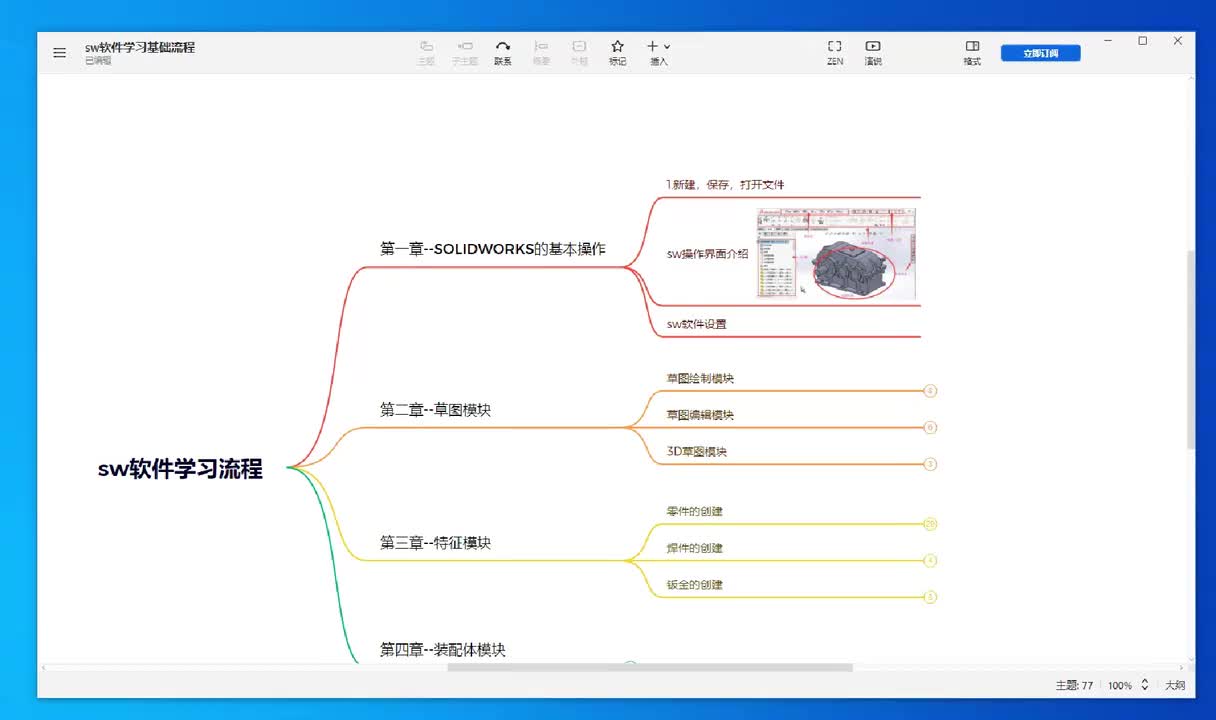Screen dimensions: 1216x720
Task: Open the 插入 (Insert) plus dropdown
Action: click(x=658, y=53)
